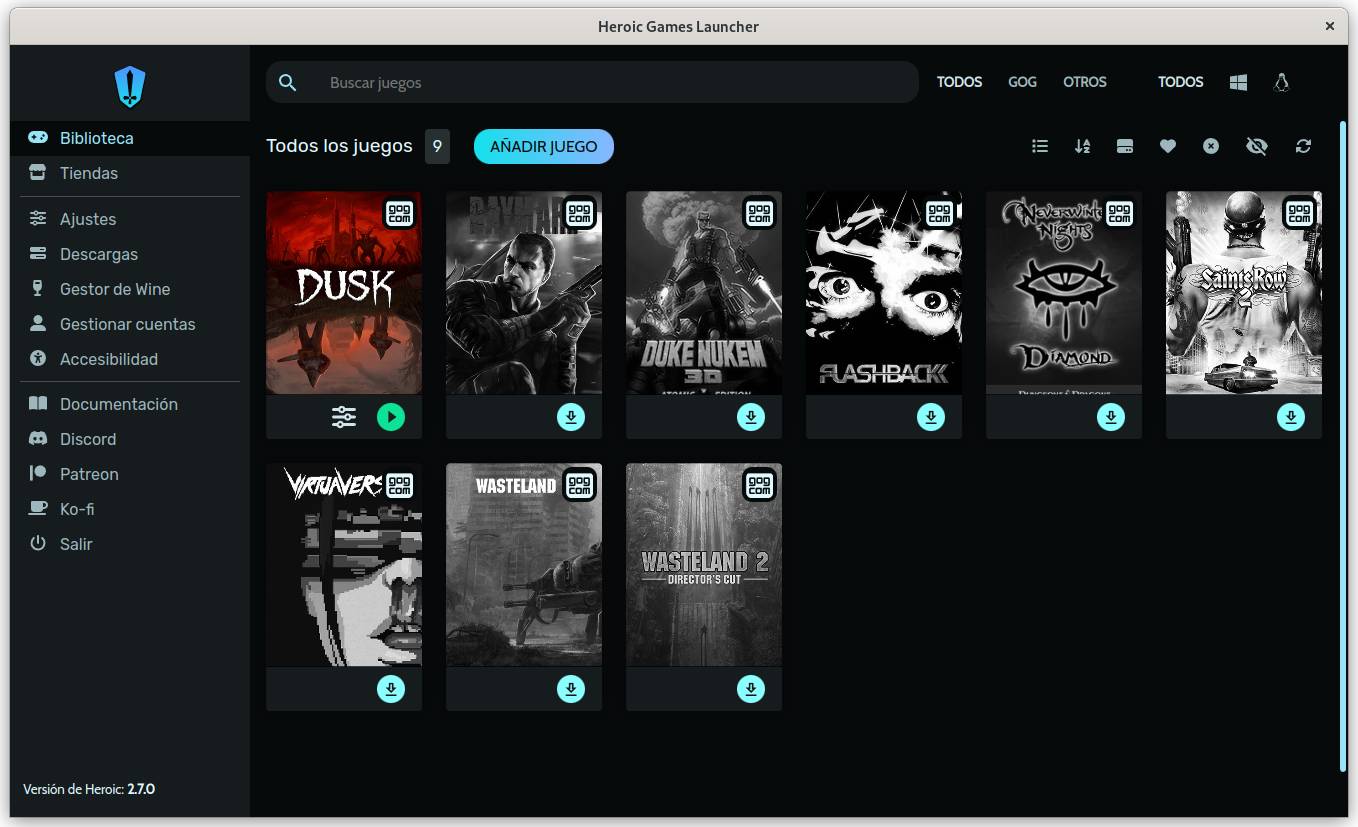The image size is (1358, 827).
Task: Select Gestionar cuentas in sidebar
Action: [x=130, y=324]
